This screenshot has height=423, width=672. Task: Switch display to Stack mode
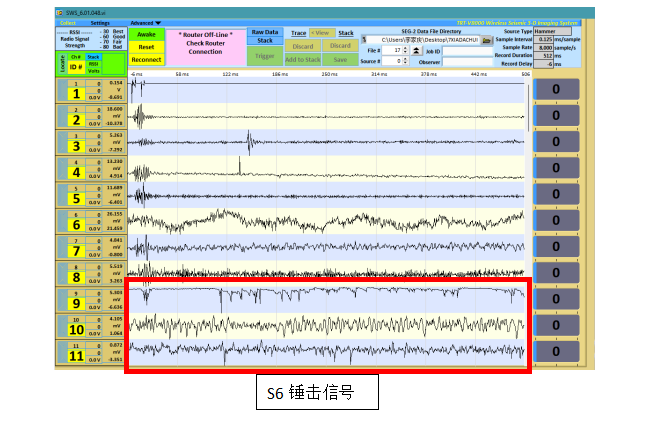[x=265, y=40]
